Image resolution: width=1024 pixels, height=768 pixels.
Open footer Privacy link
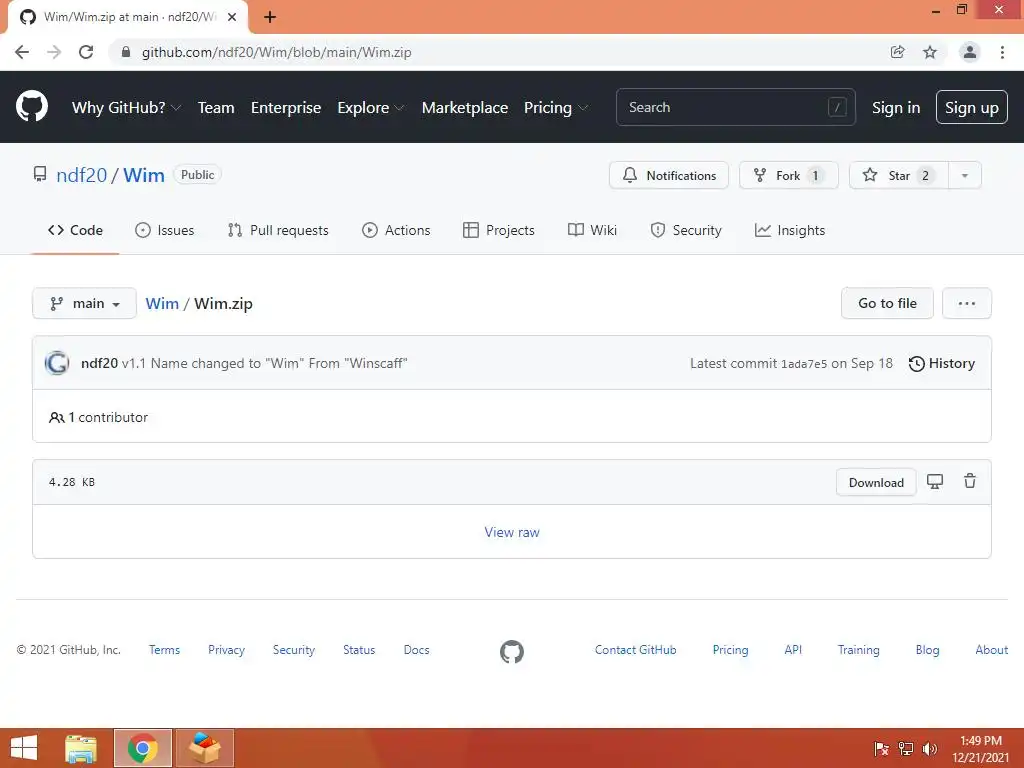click(x=226, y=650)
